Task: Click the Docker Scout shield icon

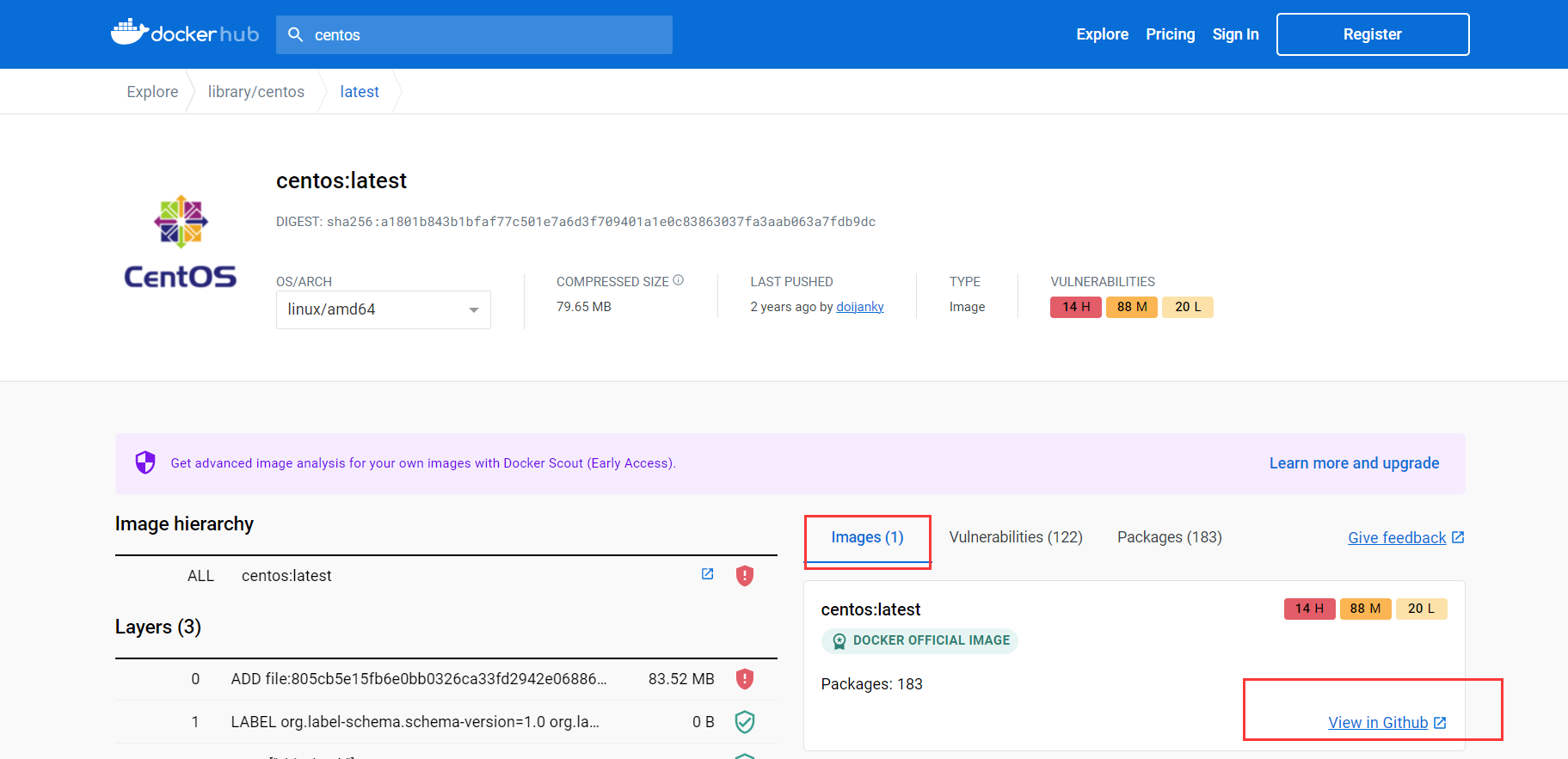Action: point(145,462)
